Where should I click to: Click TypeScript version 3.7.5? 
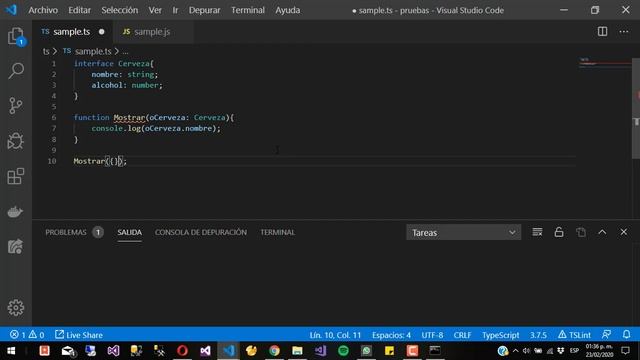coord(538,335)
